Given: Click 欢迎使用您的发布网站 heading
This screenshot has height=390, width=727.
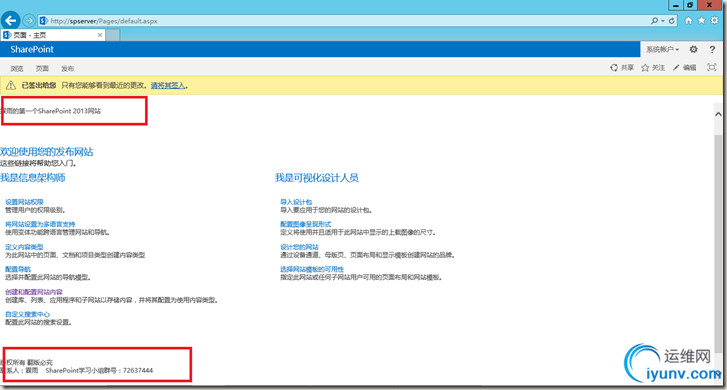Looking at the screenshot, I should [x=46, y=152].
